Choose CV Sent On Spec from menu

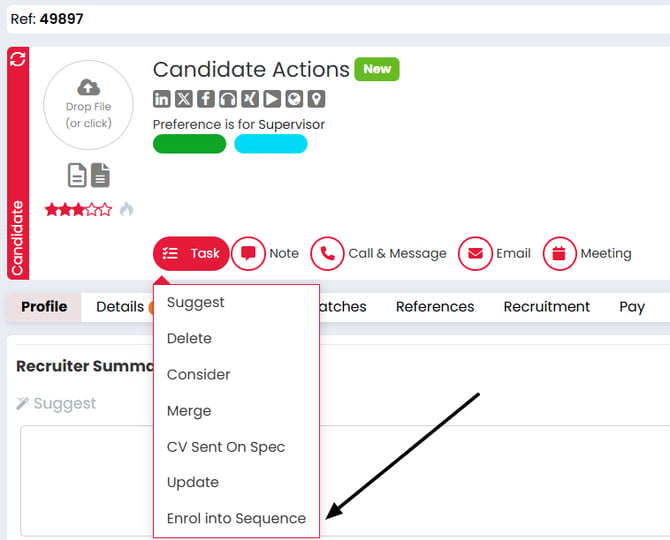pos(226,447)
